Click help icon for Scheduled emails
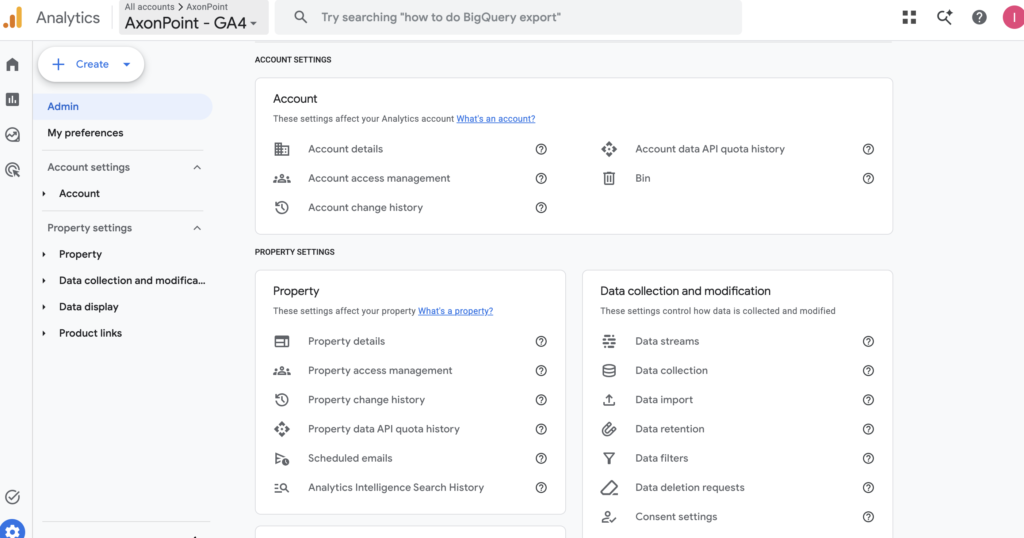This screenshot has width=1024, height=538. (x=541, y=458)
